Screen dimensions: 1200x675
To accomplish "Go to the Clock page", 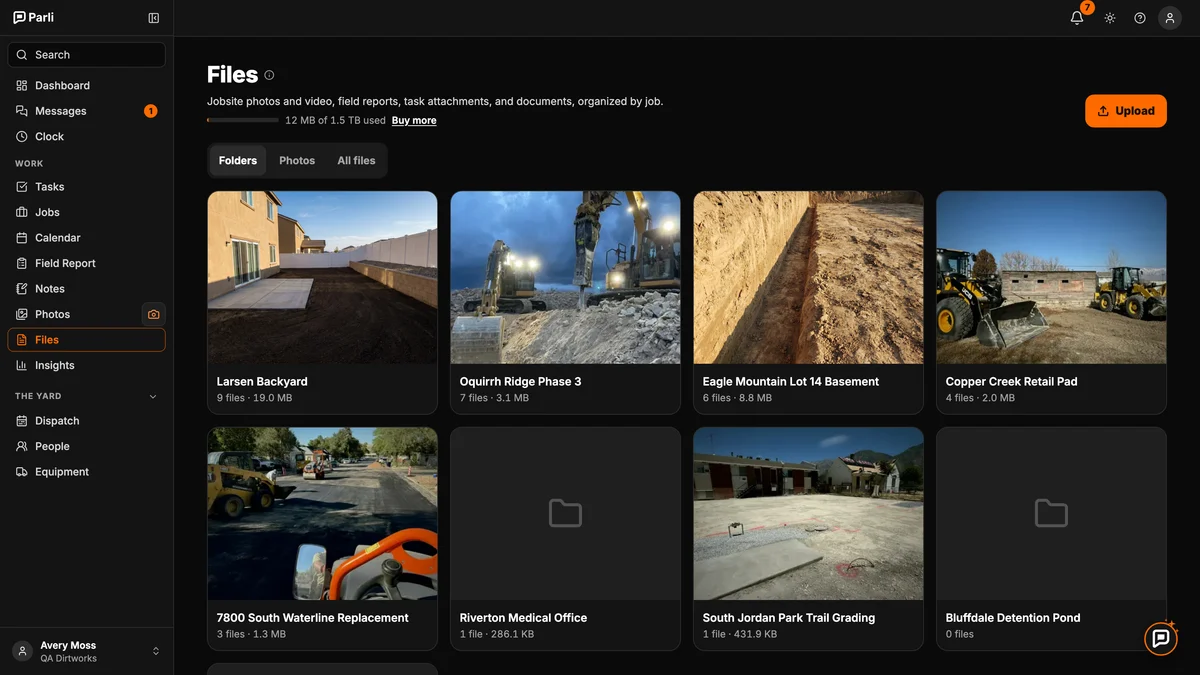I will point(86,137).
